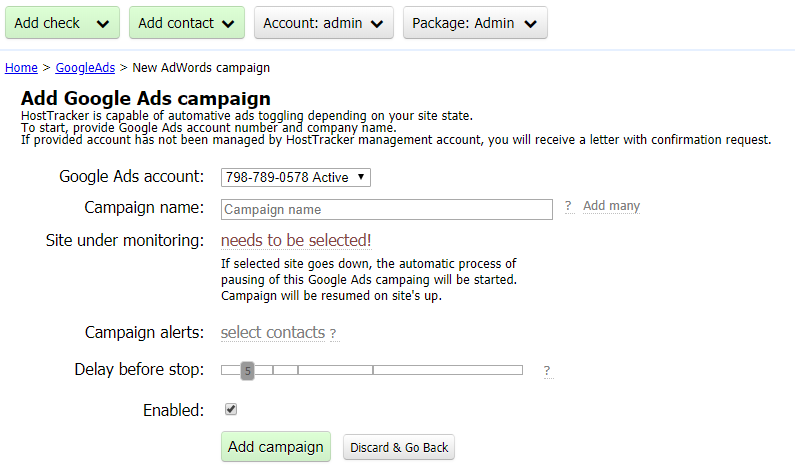807x474 pixels.
Task: Click the help icon next to select contacts
Action: point(333,333)
